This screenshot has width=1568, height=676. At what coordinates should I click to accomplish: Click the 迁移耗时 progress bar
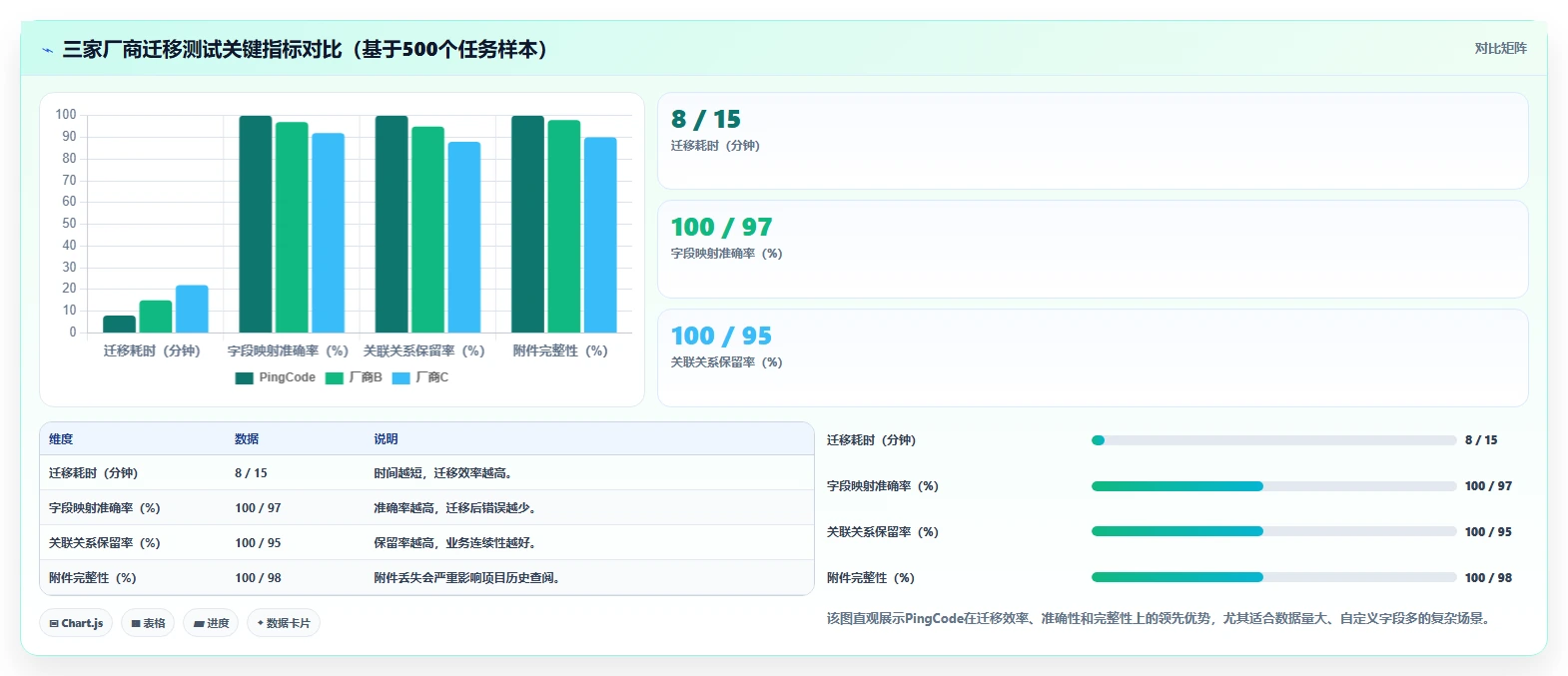coord(1274,440)
